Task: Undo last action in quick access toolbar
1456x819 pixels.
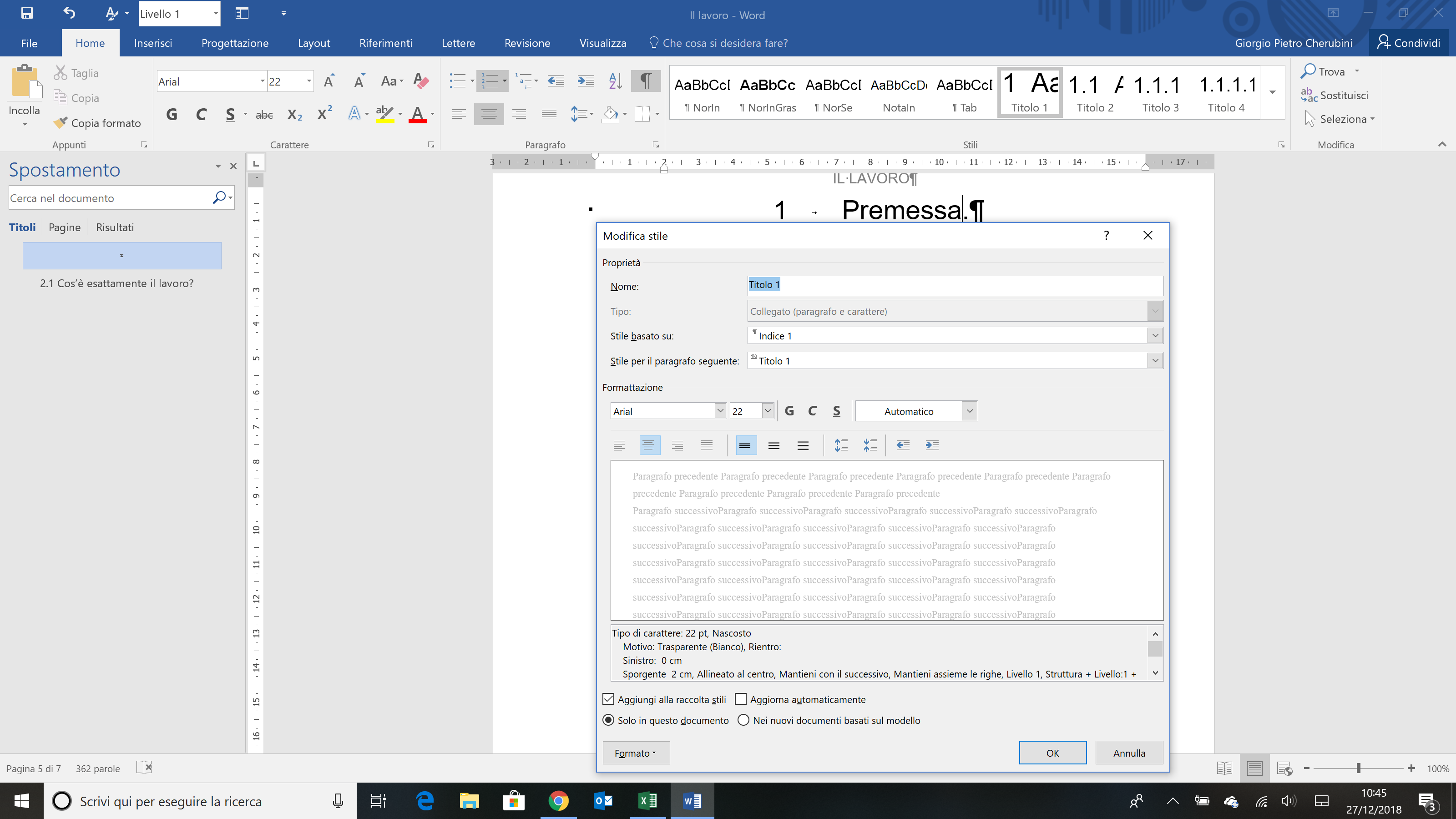Action: 69,13
